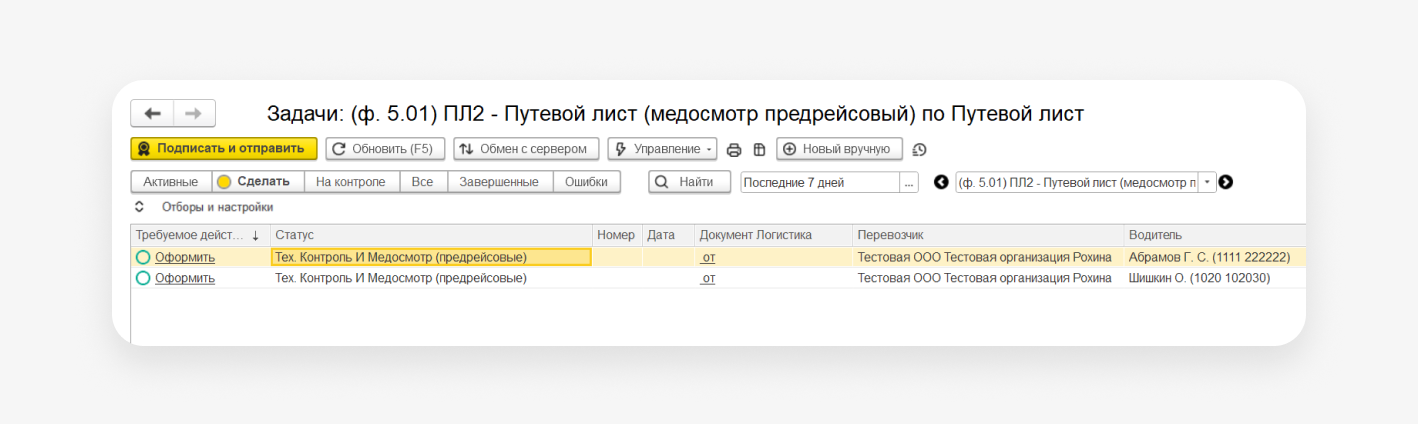Click Статус column header
1418x424 pixels.
431,235
